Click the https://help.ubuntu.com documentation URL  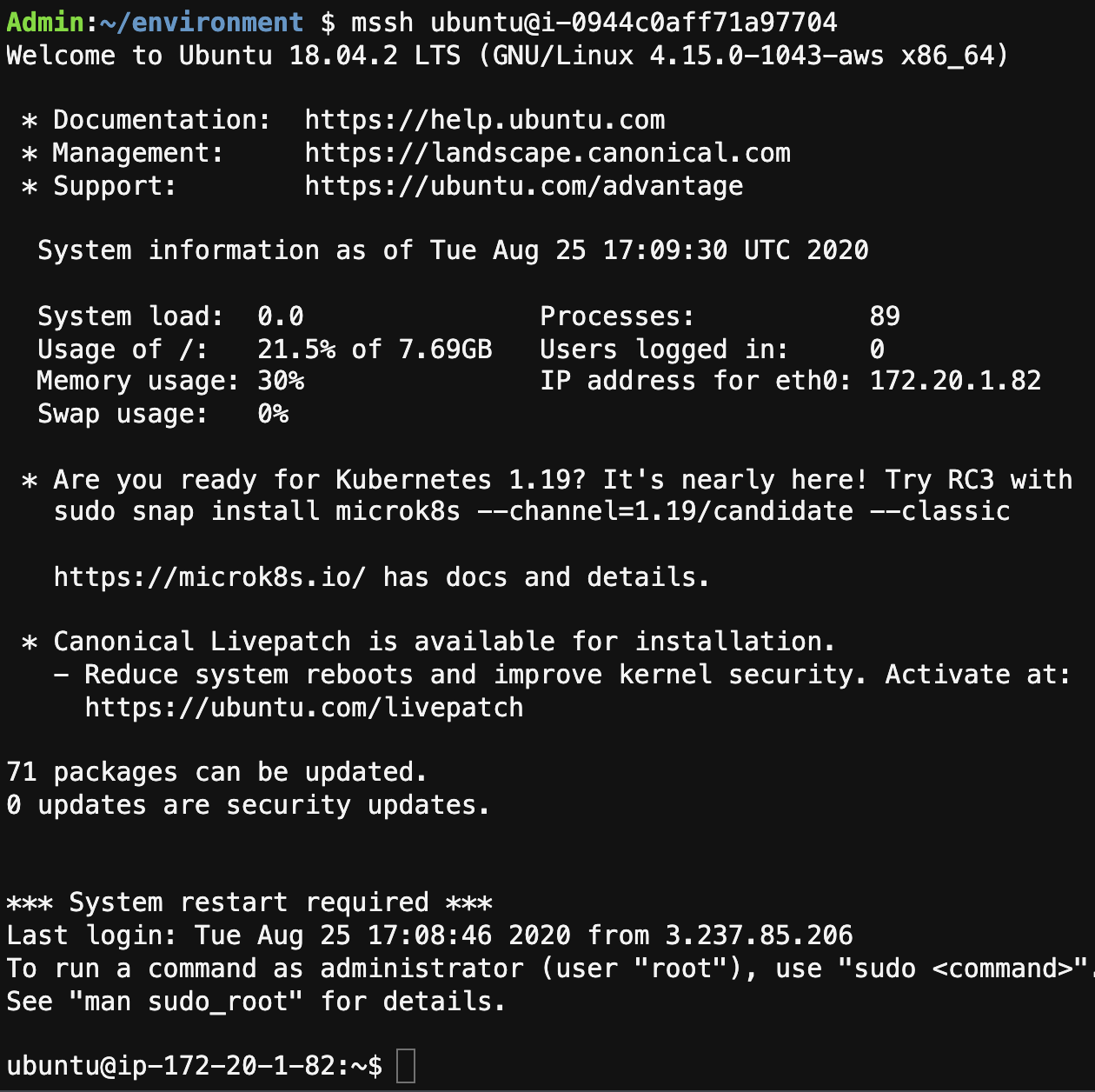point(485,120)
